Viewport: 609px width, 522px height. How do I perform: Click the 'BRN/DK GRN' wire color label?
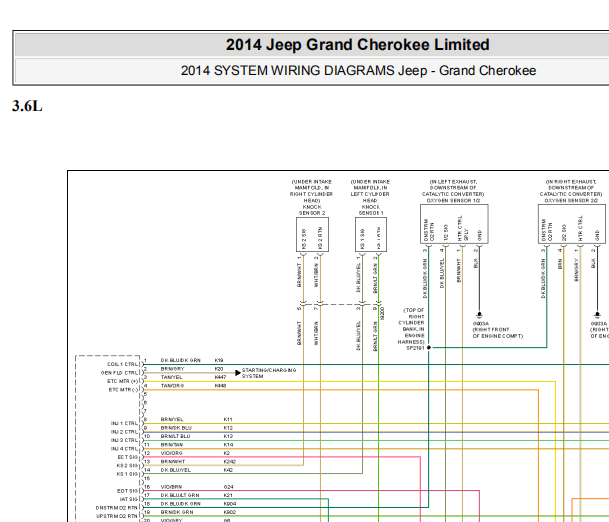pos(177,512)
